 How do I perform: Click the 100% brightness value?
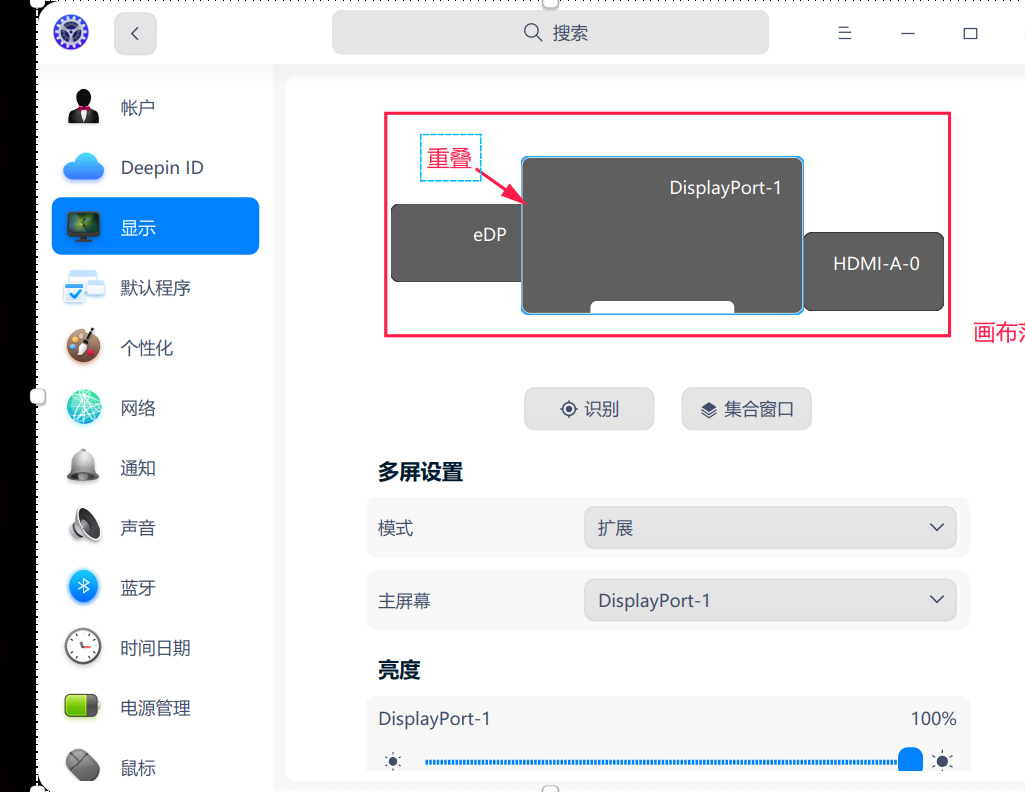coord(933,719)
